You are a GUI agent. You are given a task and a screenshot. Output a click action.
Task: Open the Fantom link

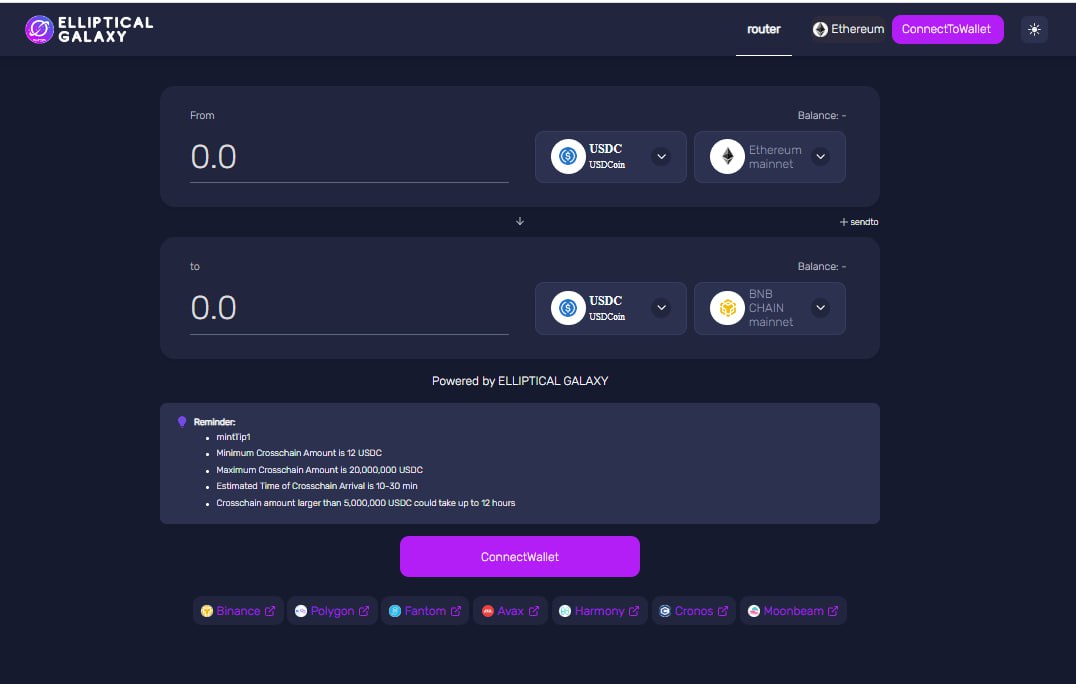tap(425, 611)
